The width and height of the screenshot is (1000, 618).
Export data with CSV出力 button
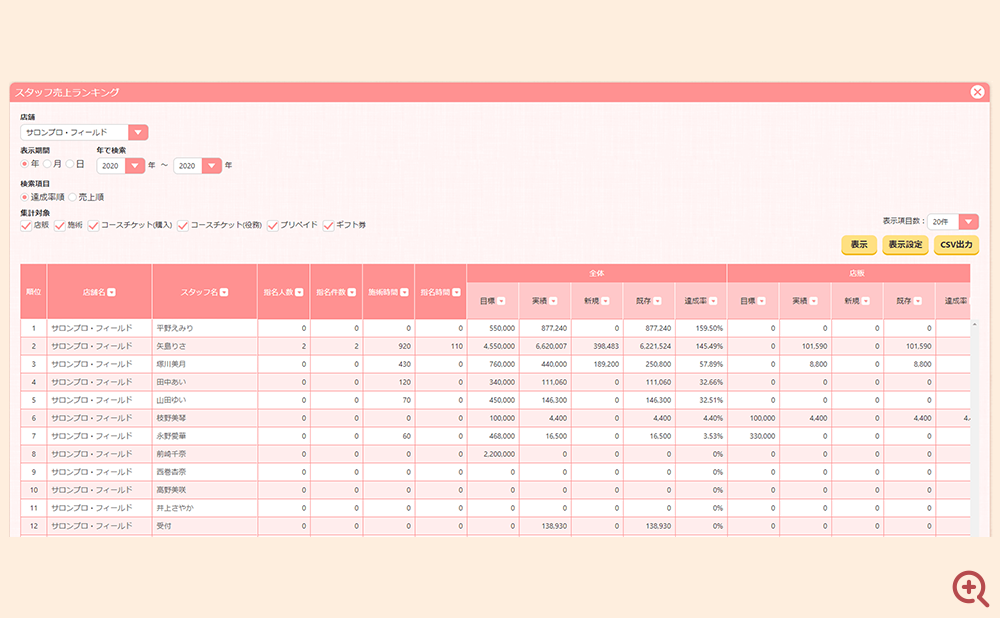pos(956,245)
